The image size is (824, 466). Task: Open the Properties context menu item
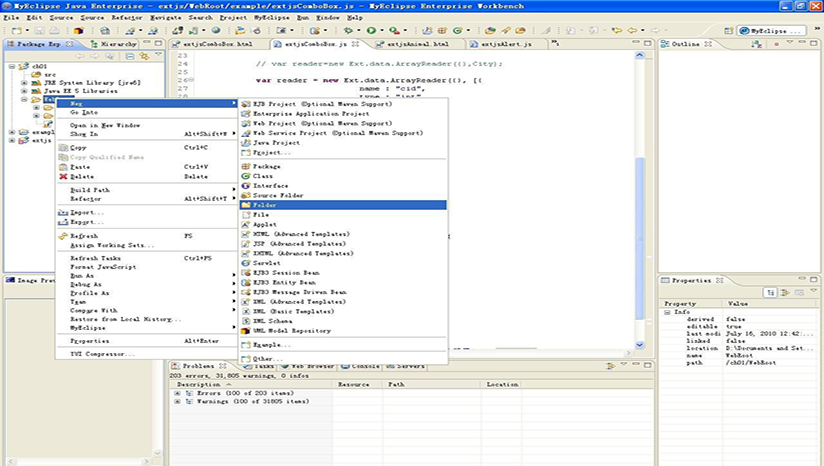point(89,341)
